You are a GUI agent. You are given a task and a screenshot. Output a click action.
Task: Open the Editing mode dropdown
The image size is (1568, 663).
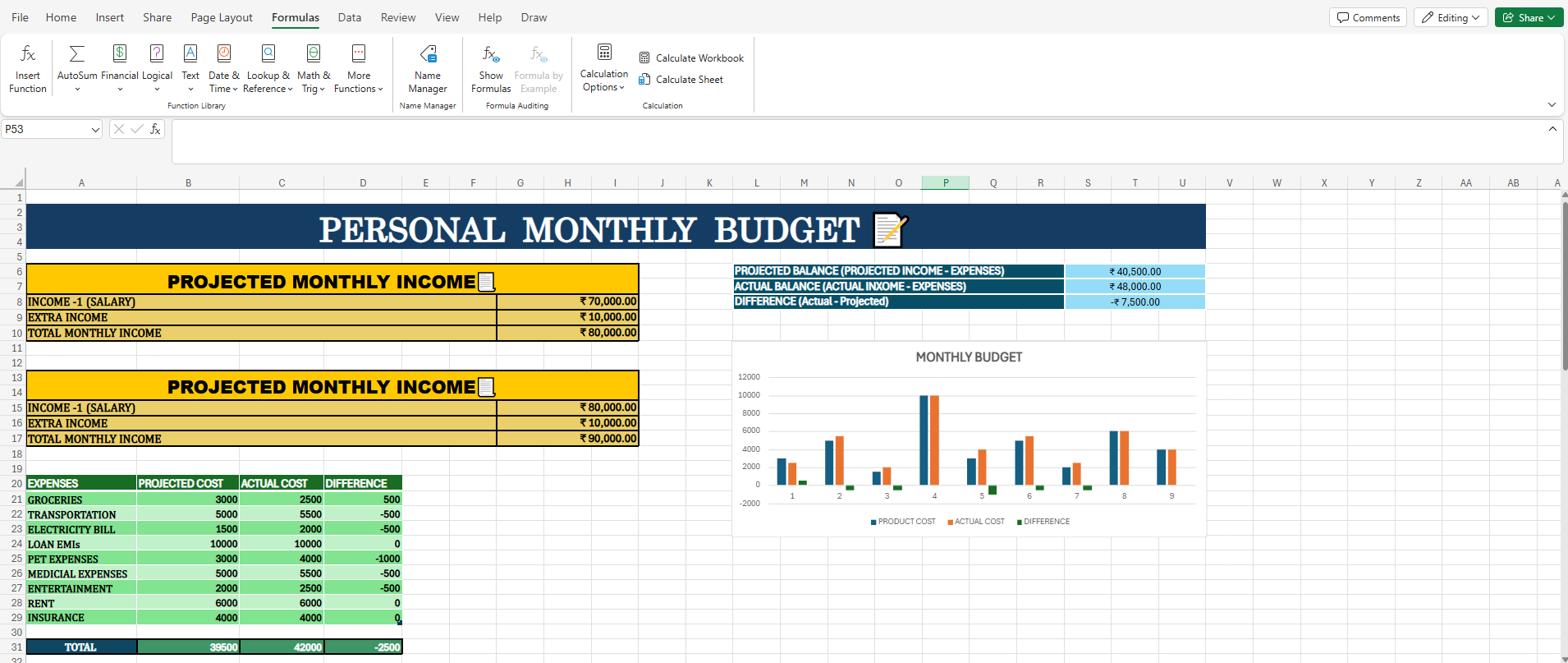click(1451, 17)
